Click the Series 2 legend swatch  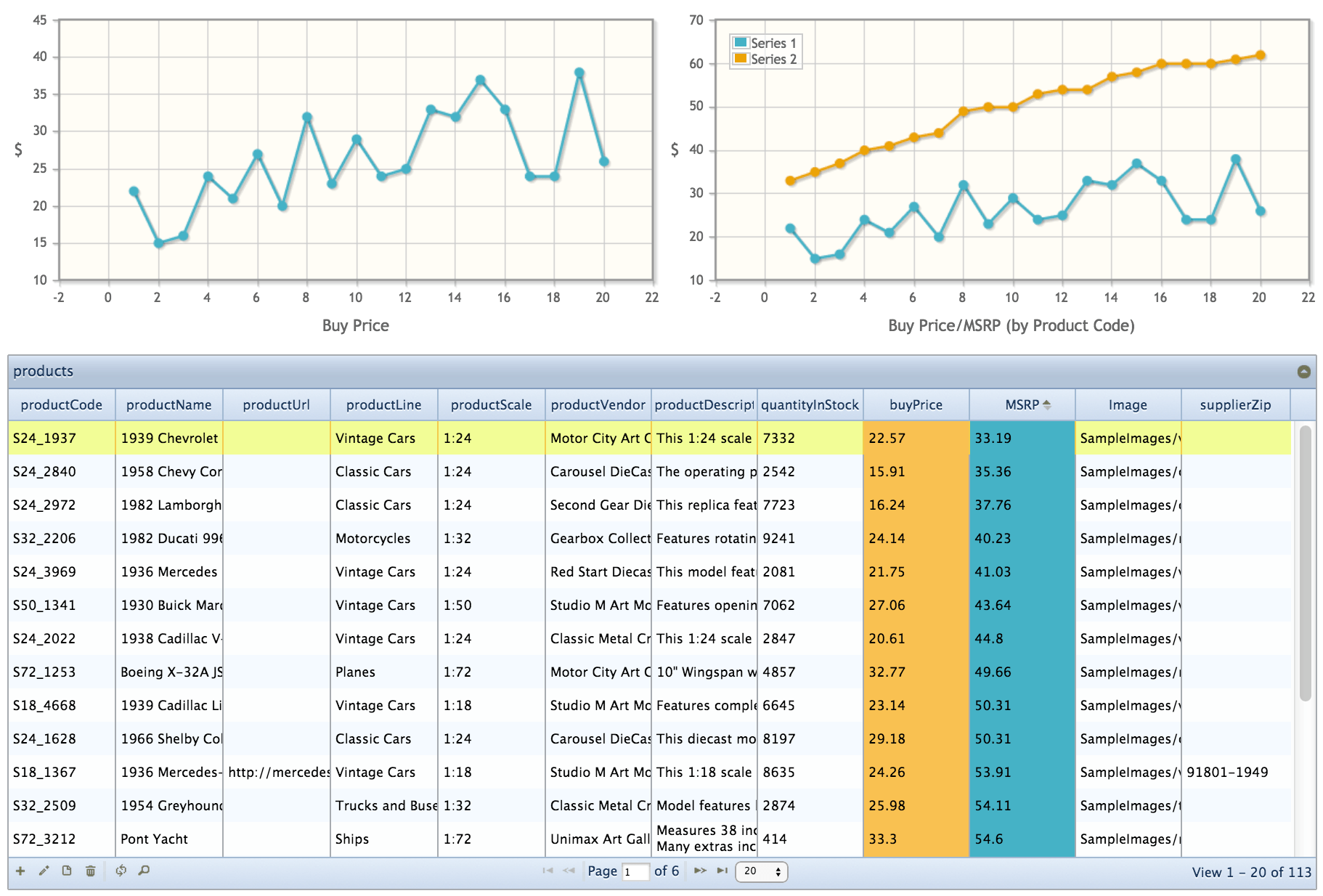click(x=741, y=59)
